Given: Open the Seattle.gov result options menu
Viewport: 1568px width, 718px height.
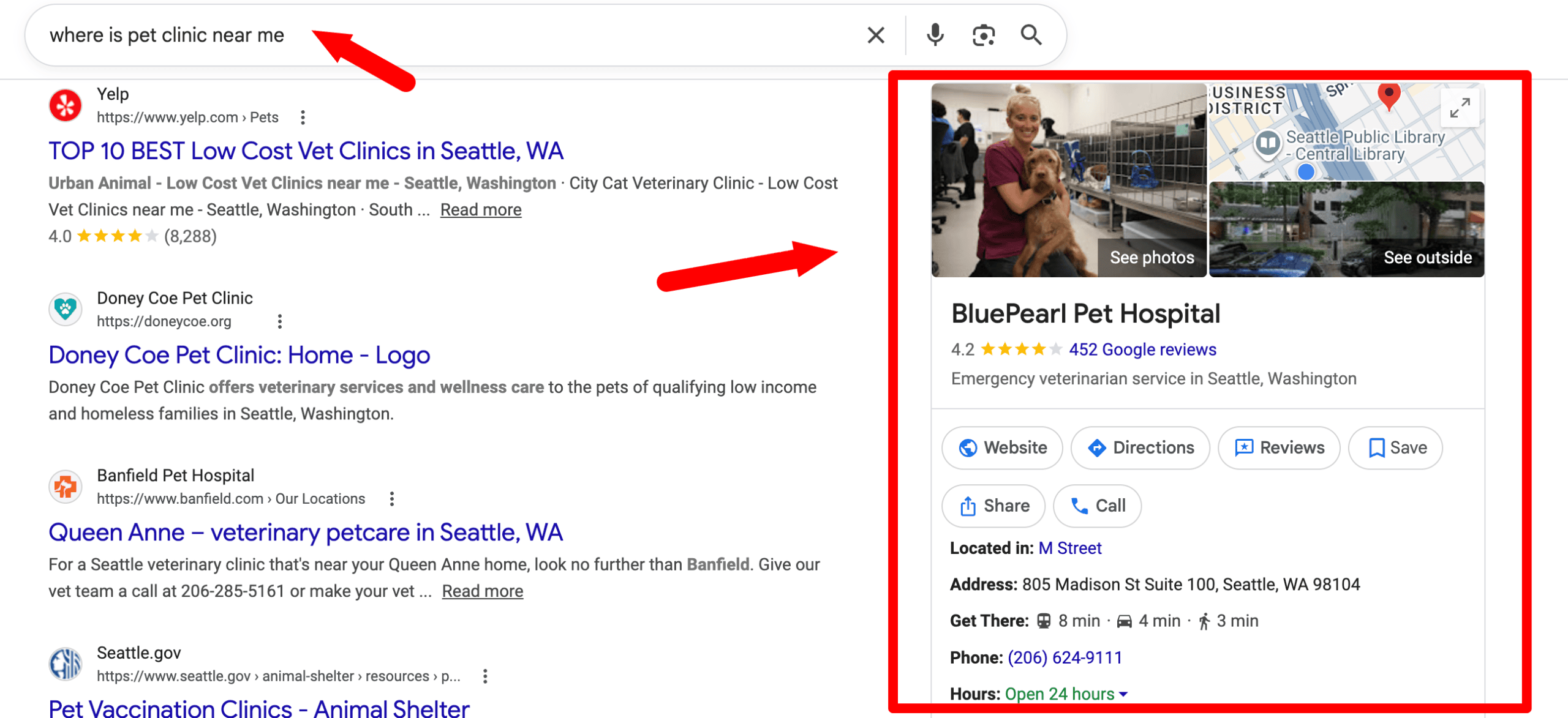Looking at the screenshot, I should 485,676.
